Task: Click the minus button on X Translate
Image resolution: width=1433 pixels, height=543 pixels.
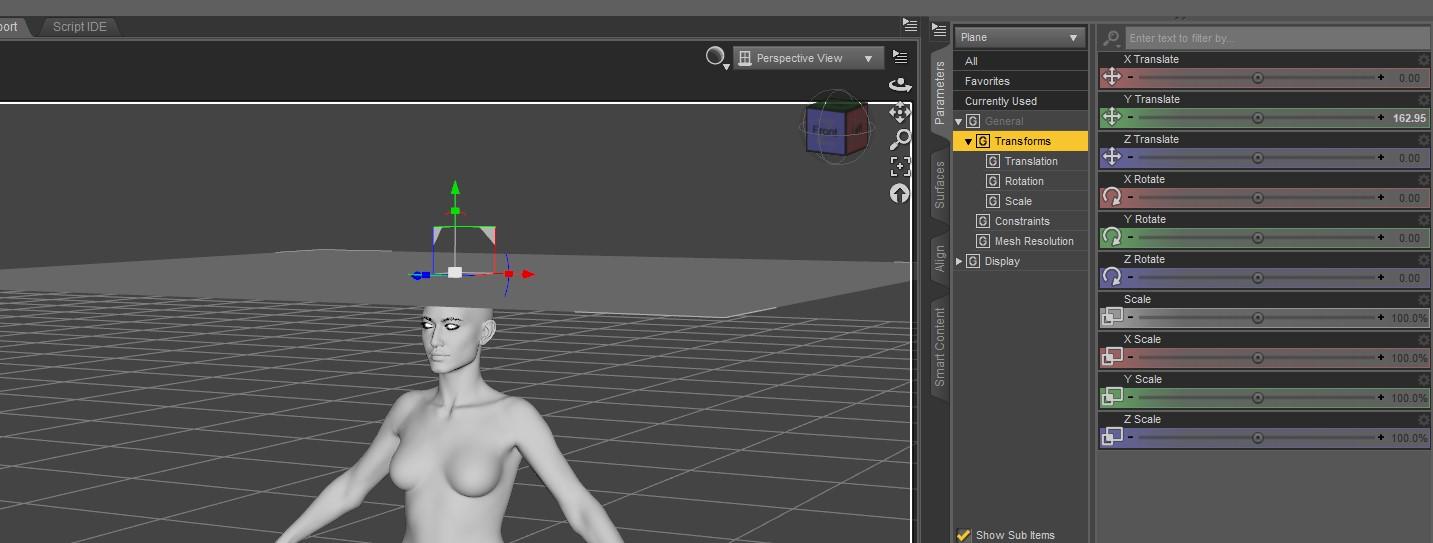Action: click(x=1131, y=77)
